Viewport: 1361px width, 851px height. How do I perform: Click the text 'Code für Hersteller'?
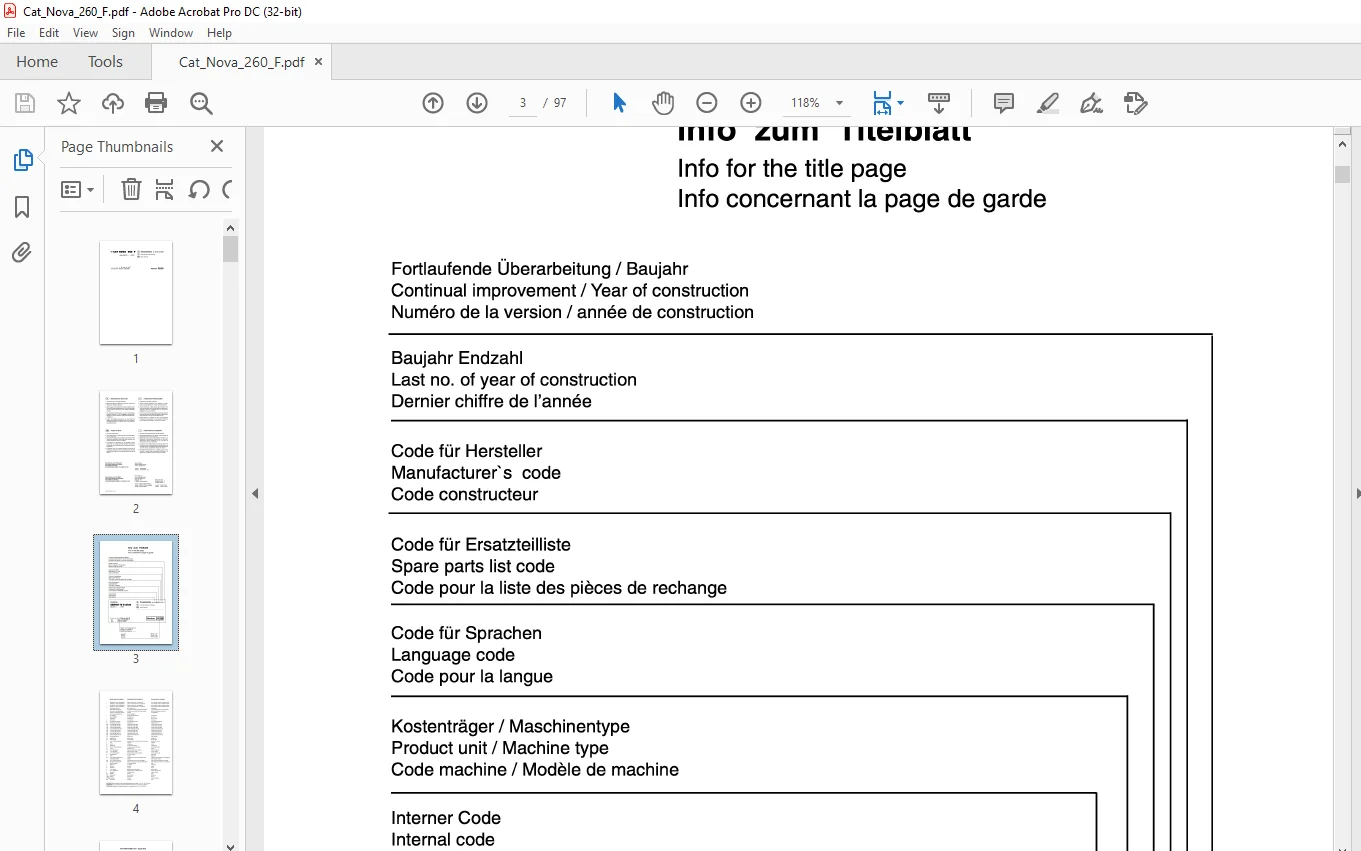click(x=467, y=451)
